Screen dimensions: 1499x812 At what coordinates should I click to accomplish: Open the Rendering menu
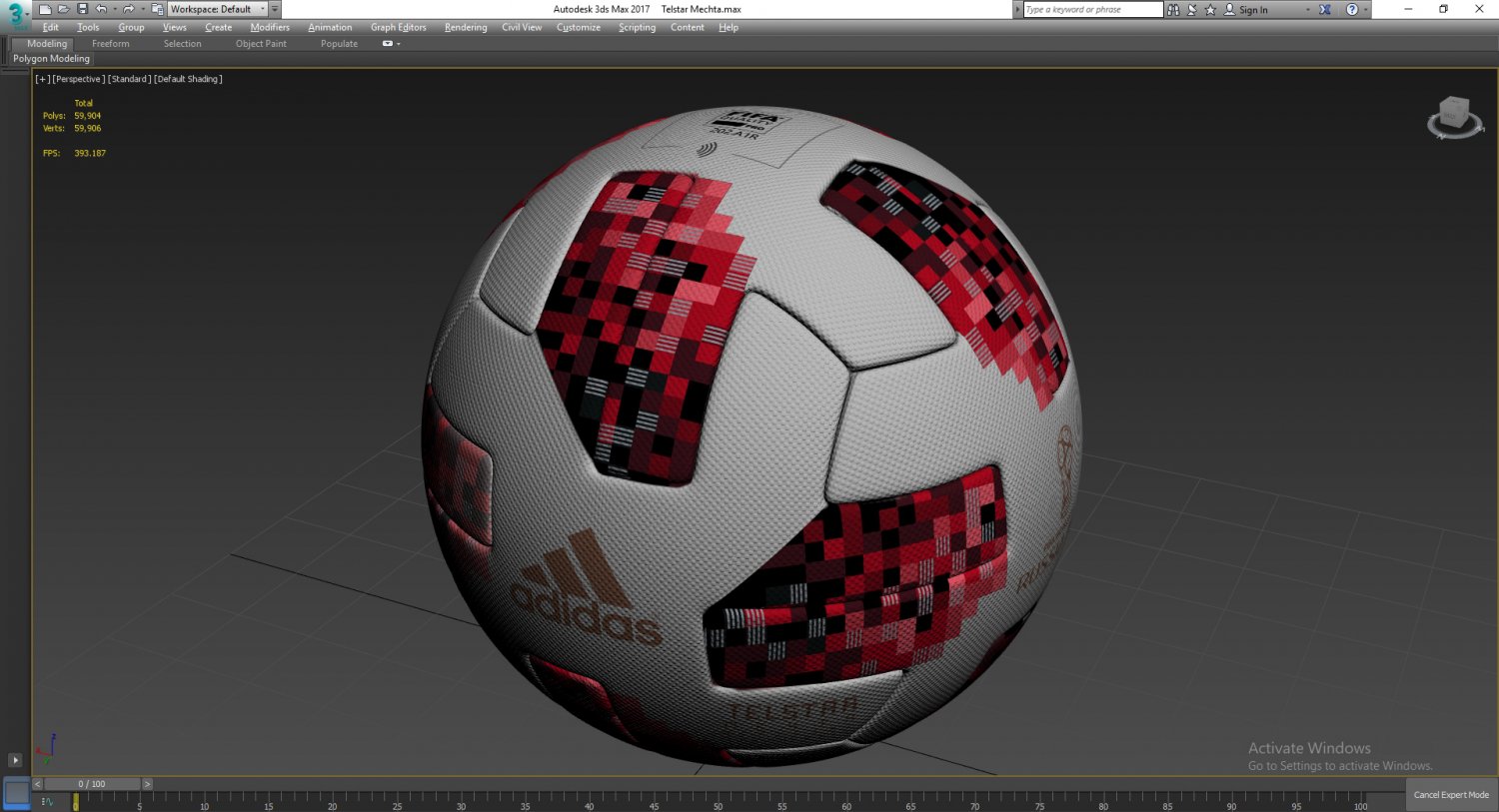[x=466, y=27]
